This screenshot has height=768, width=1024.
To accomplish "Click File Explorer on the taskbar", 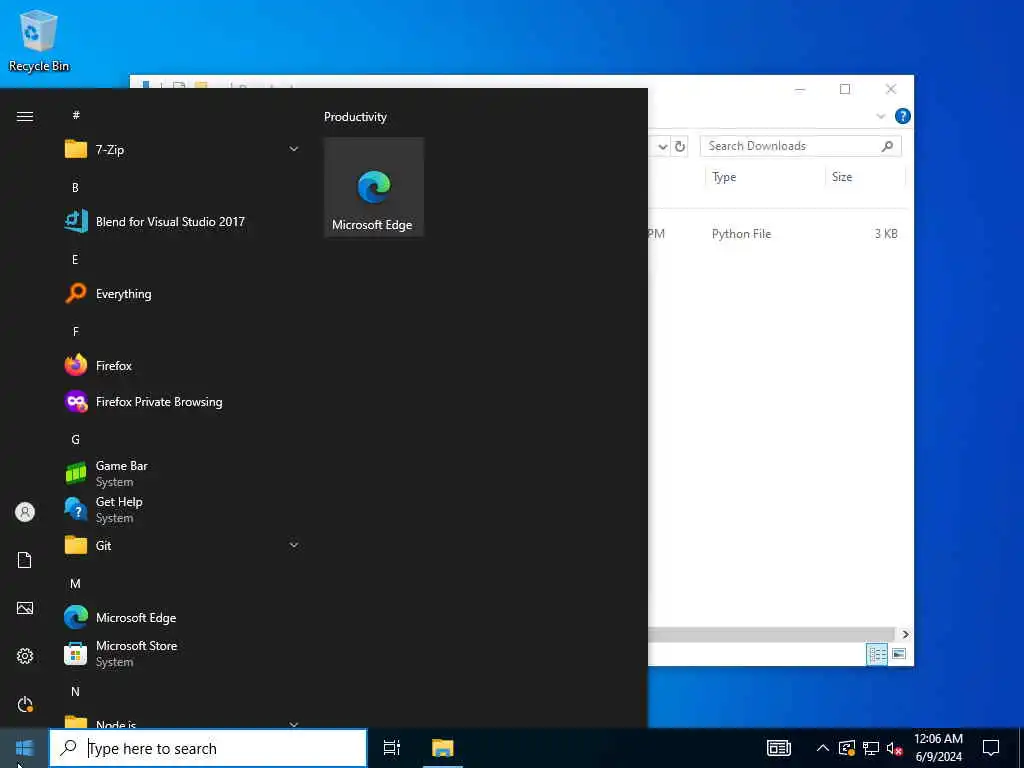I will point(443,748).
